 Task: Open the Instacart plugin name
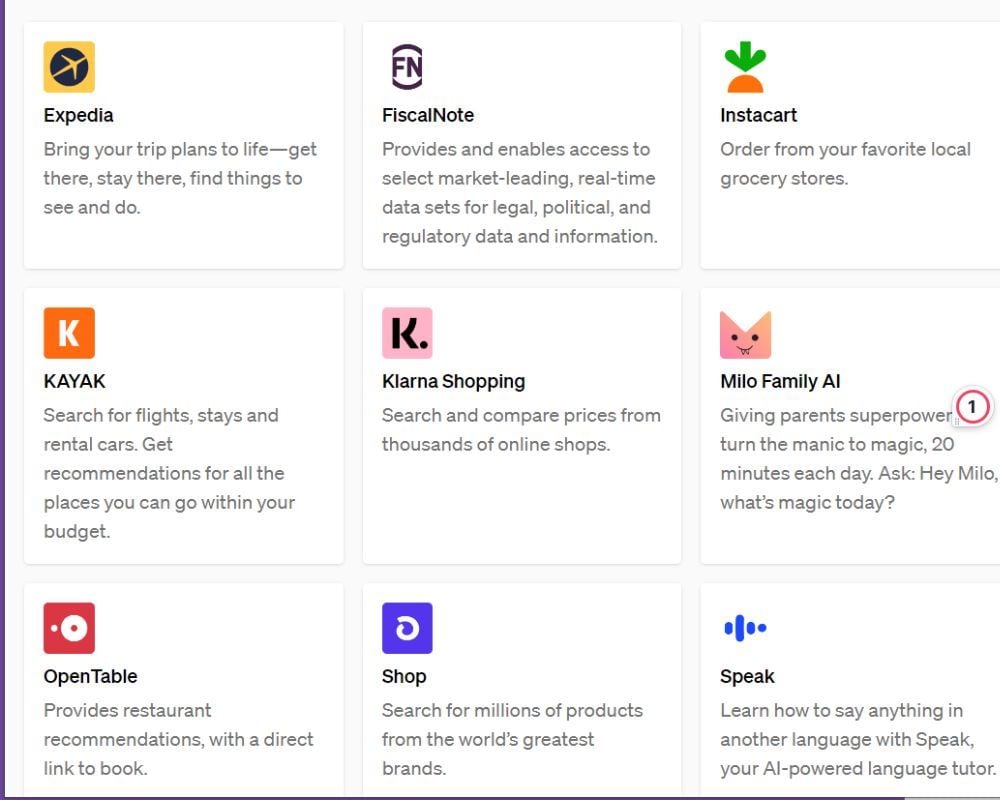tap(758, 115)
